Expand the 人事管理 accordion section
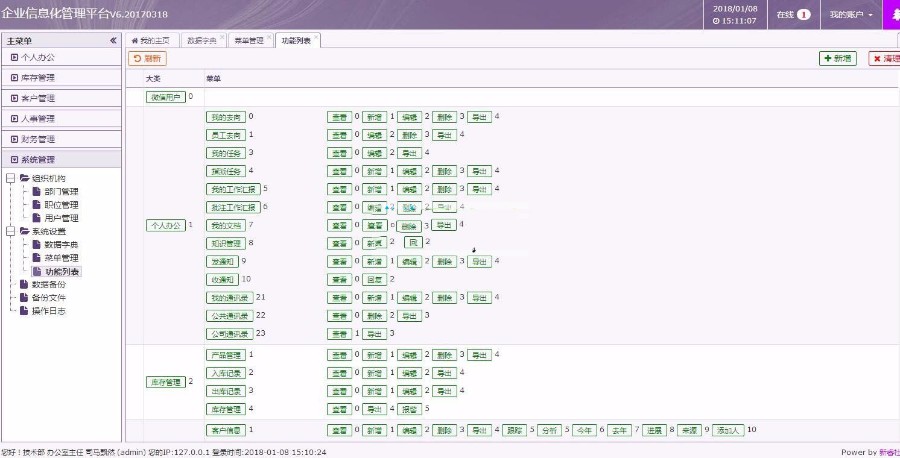The image size is (900, 458). (61, 119)
